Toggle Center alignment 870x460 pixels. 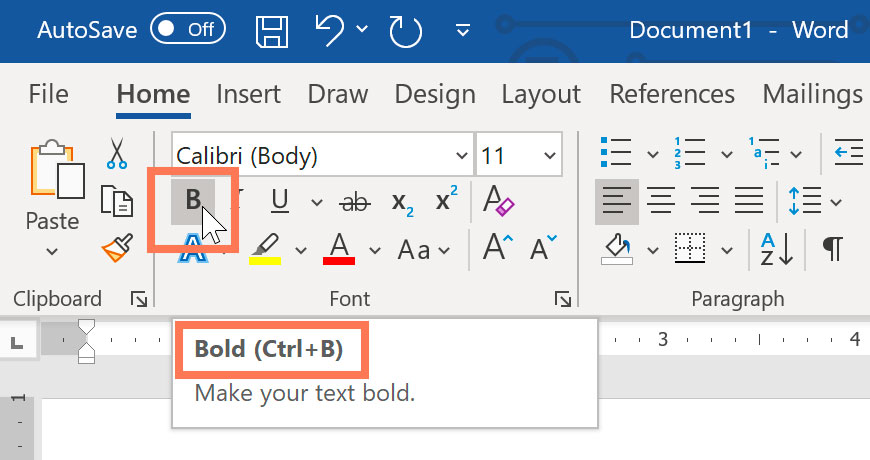[661, 200]
